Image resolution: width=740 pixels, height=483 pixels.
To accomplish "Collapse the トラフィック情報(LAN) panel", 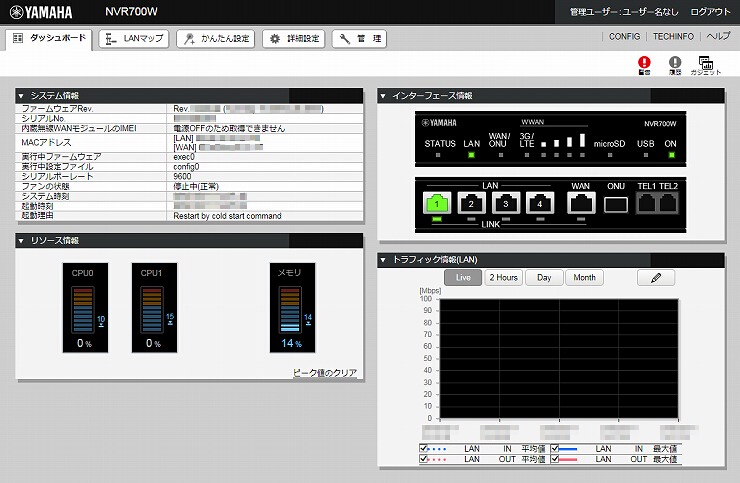I will coord(383,260).
